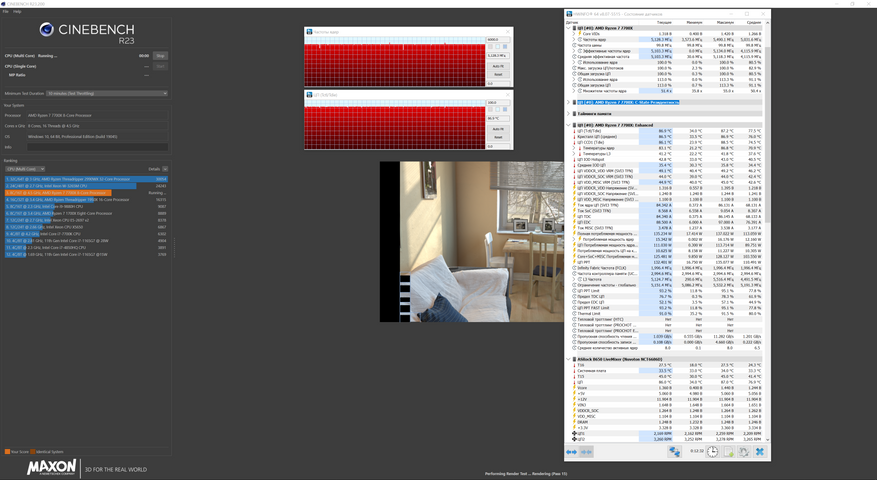Collapse the AMD Ryzen 7 7700X: Enhanced group

click(568, 125)
